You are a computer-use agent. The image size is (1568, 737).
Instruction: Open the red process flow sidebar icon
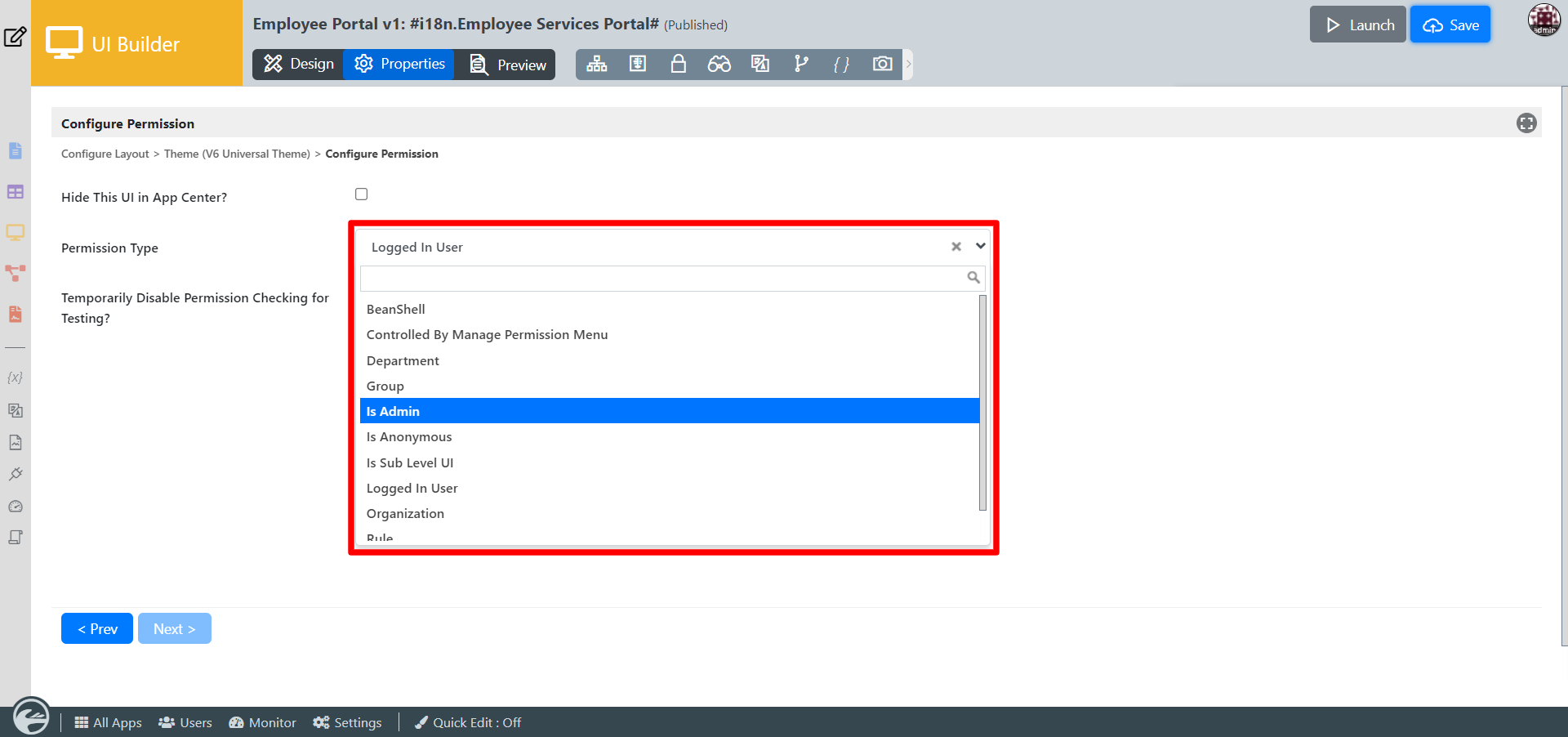tap(16, 273)
